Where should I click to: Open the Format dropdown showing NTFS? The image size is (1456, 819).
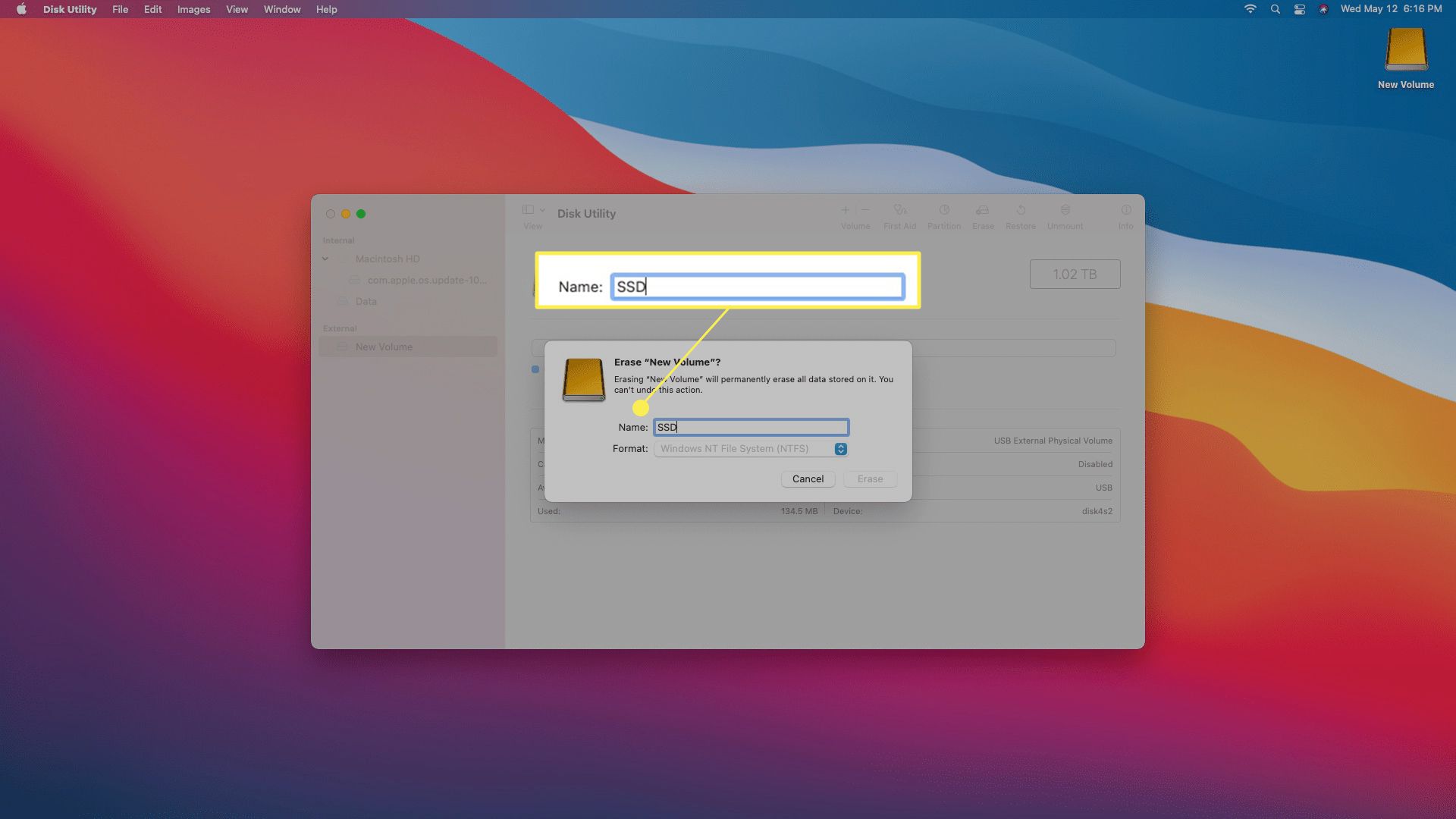(x=751, y=449)
